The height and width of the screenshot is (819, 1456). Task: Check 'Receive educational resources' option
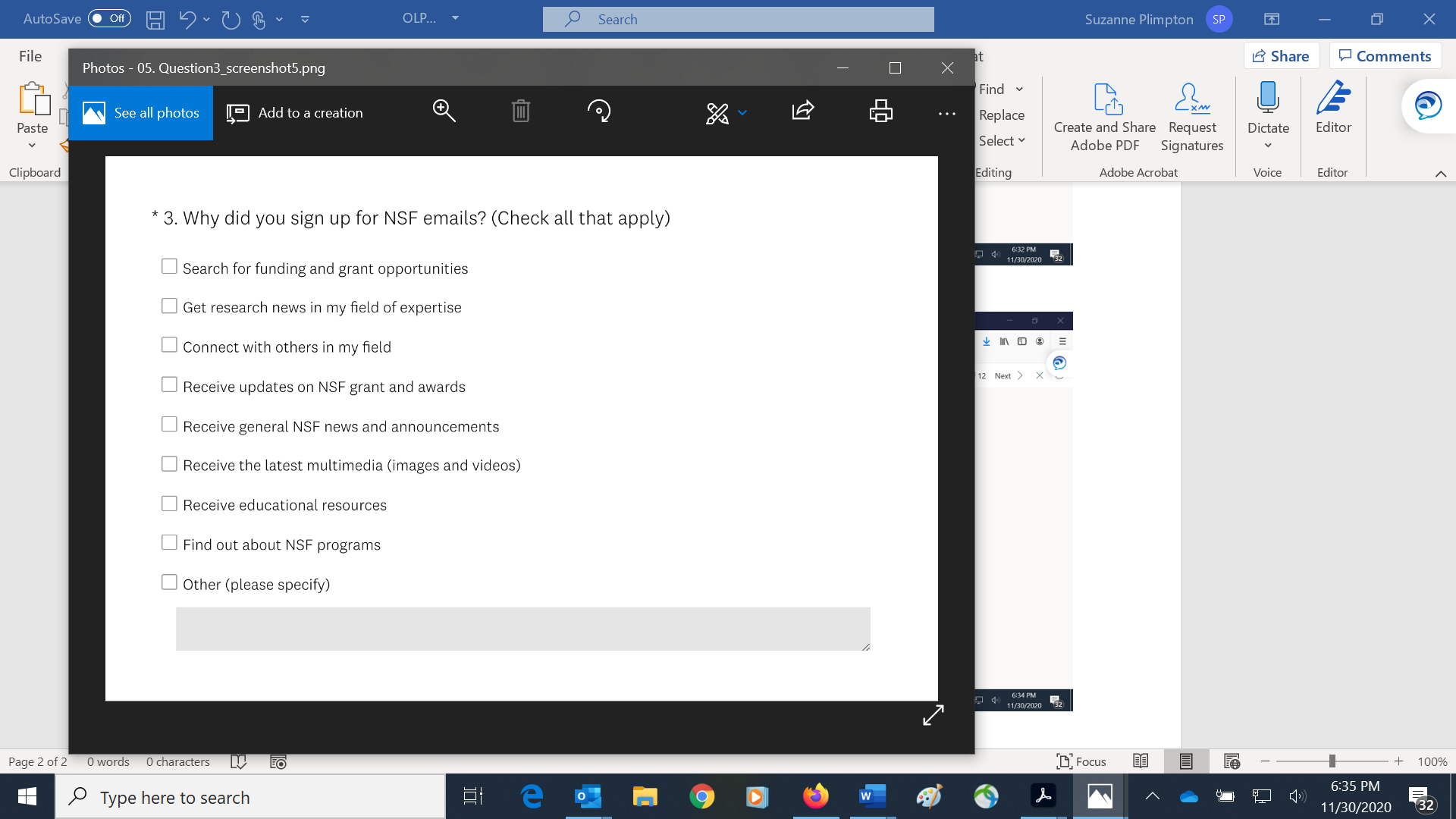click(169, 504)
